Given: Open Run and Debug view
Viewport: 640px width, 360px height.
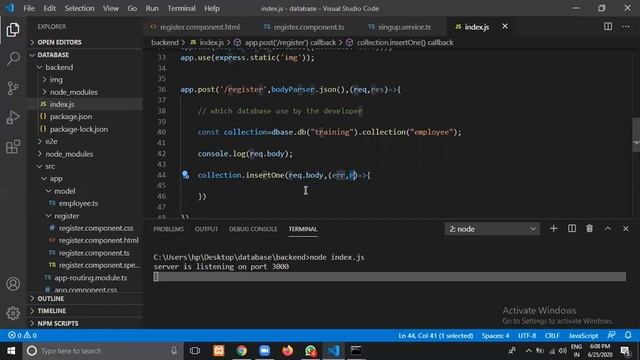Looking at the screenshot, I should (x=13, y=118).
